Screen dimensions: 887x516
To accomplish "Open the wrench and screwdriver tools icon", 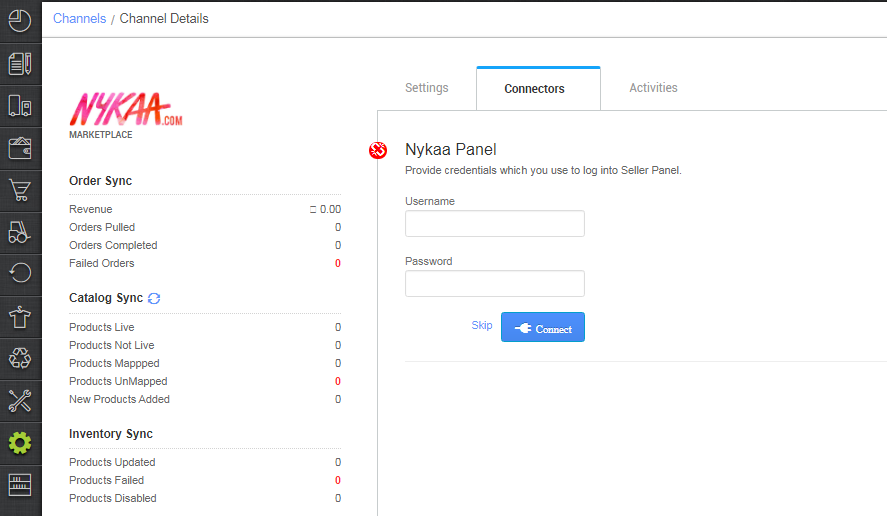I will point(20,400).
